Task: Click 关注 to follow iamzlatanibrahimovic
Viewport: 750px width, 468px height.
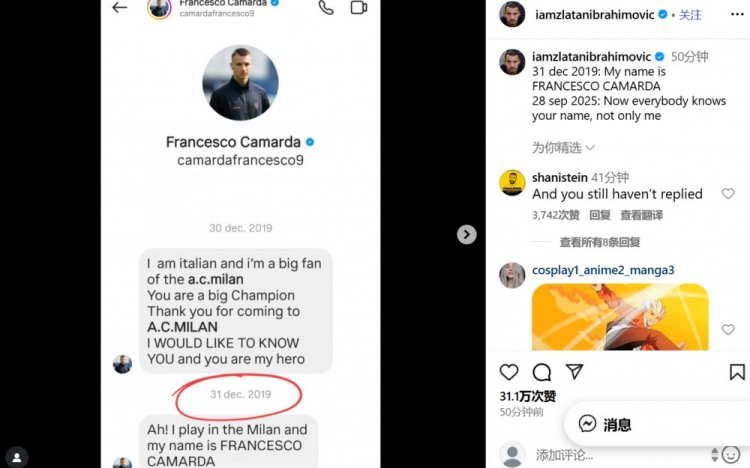Action: 690,15
